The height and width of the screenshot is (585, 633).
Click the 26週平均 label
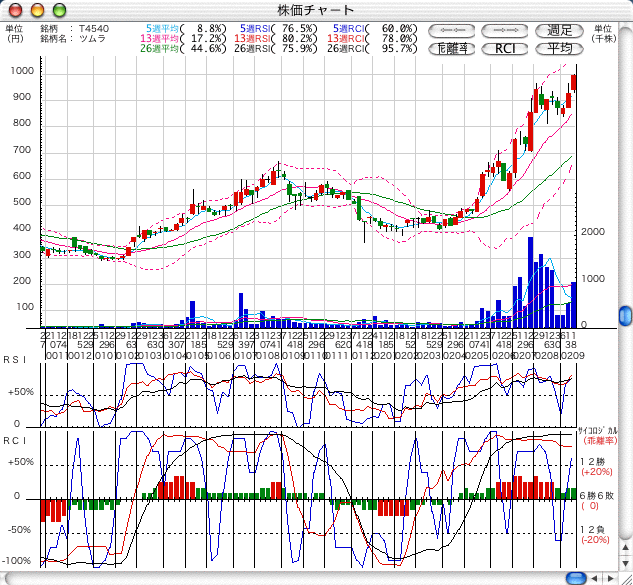click(x=159, y=48)
